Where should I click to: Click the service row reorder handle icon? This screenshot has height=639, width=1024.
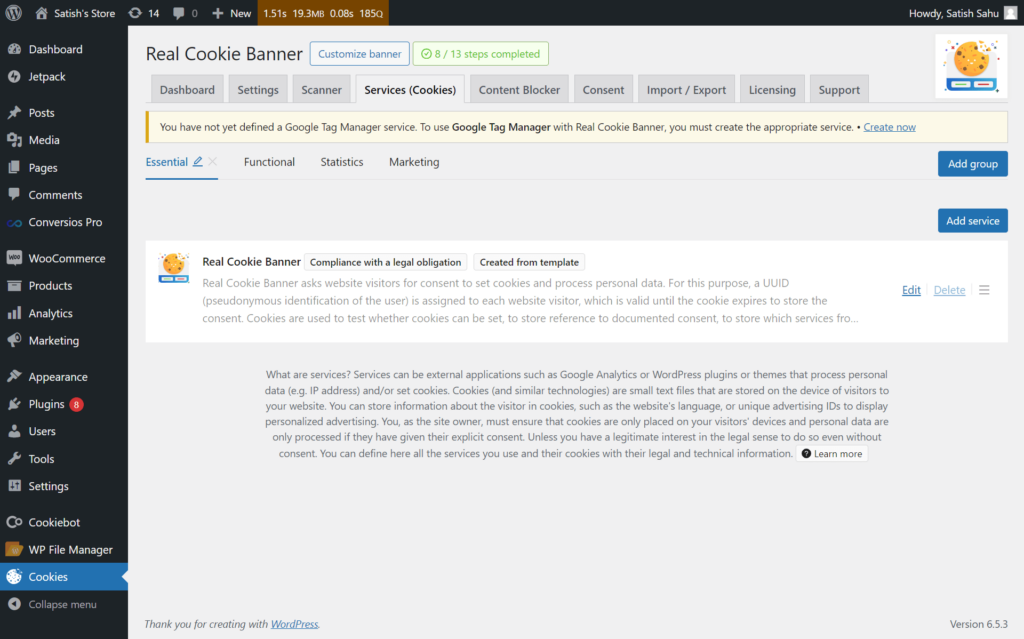(x=984, y=289)
